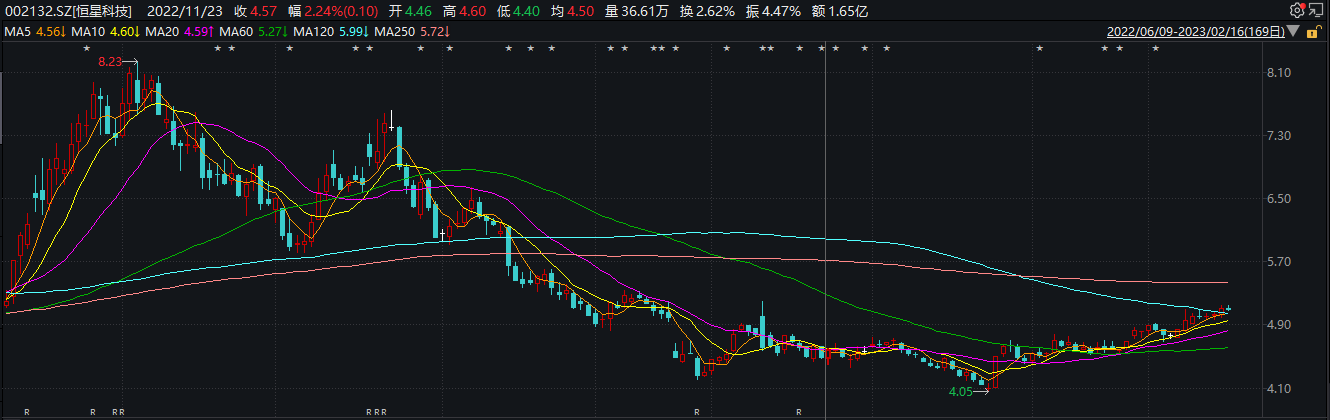Click the 7.30 price axis label
This screenshot has width=1330, height=420.
(x=1280, y=136)
